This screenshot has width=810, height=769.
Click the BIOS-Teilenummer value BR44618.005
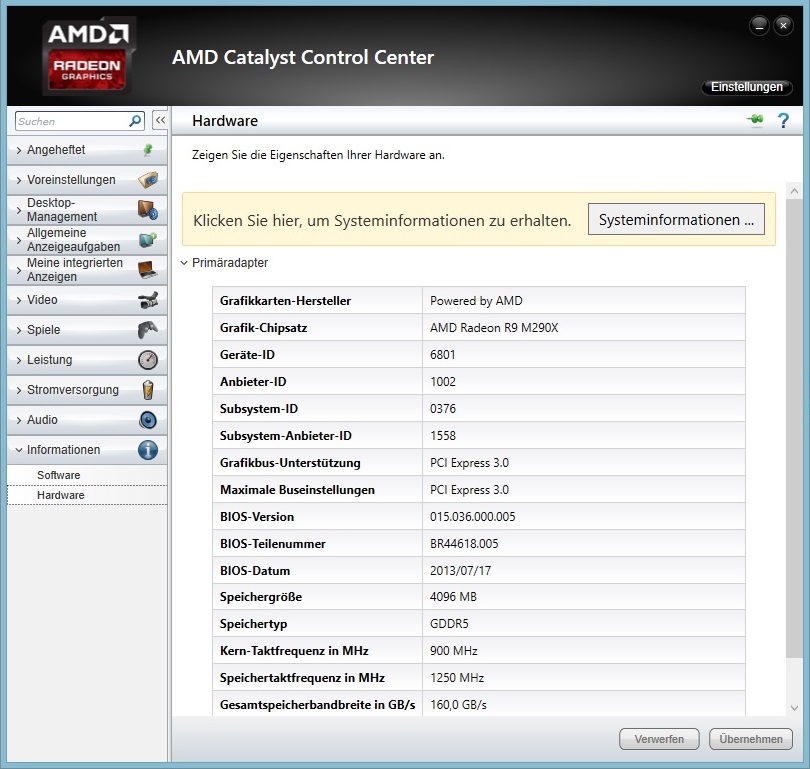tap(464, 543)
